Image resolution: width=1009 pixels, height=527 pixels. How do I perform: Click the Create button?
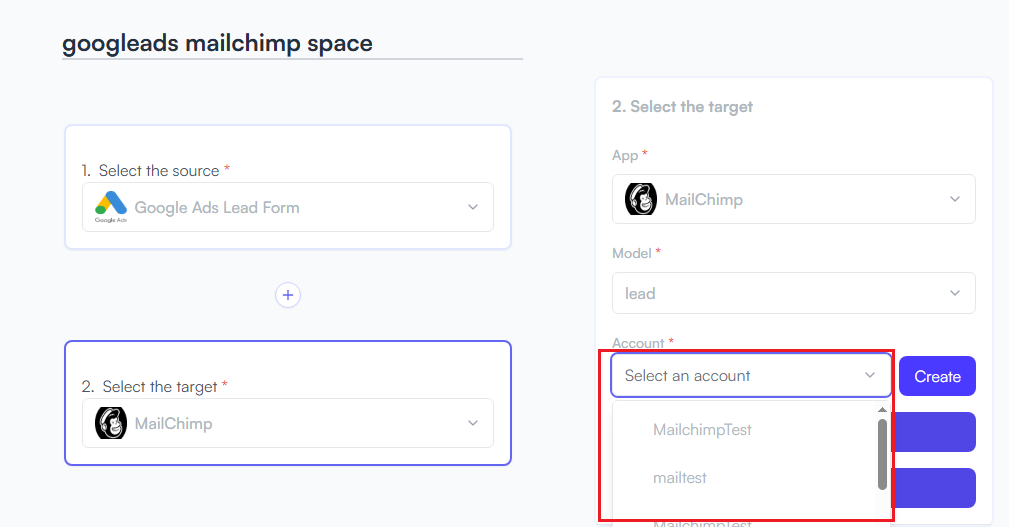tap(937, 376)
